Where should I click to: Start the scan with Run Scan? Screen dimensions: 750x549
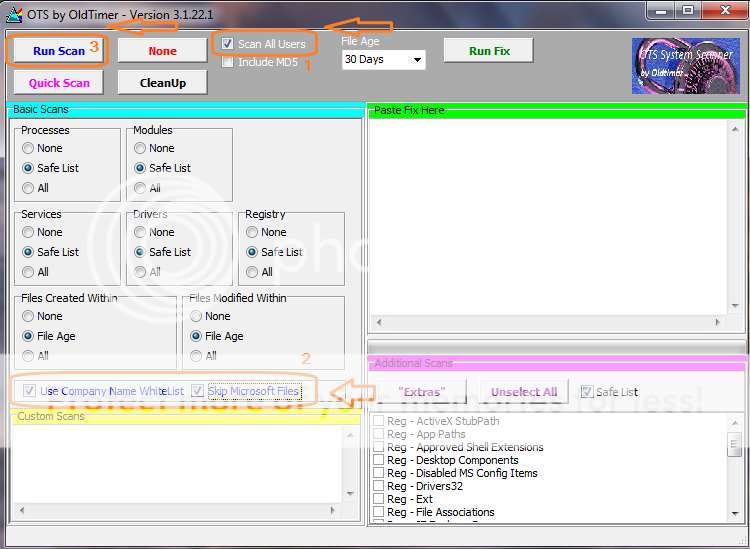(x=58, y=51)
